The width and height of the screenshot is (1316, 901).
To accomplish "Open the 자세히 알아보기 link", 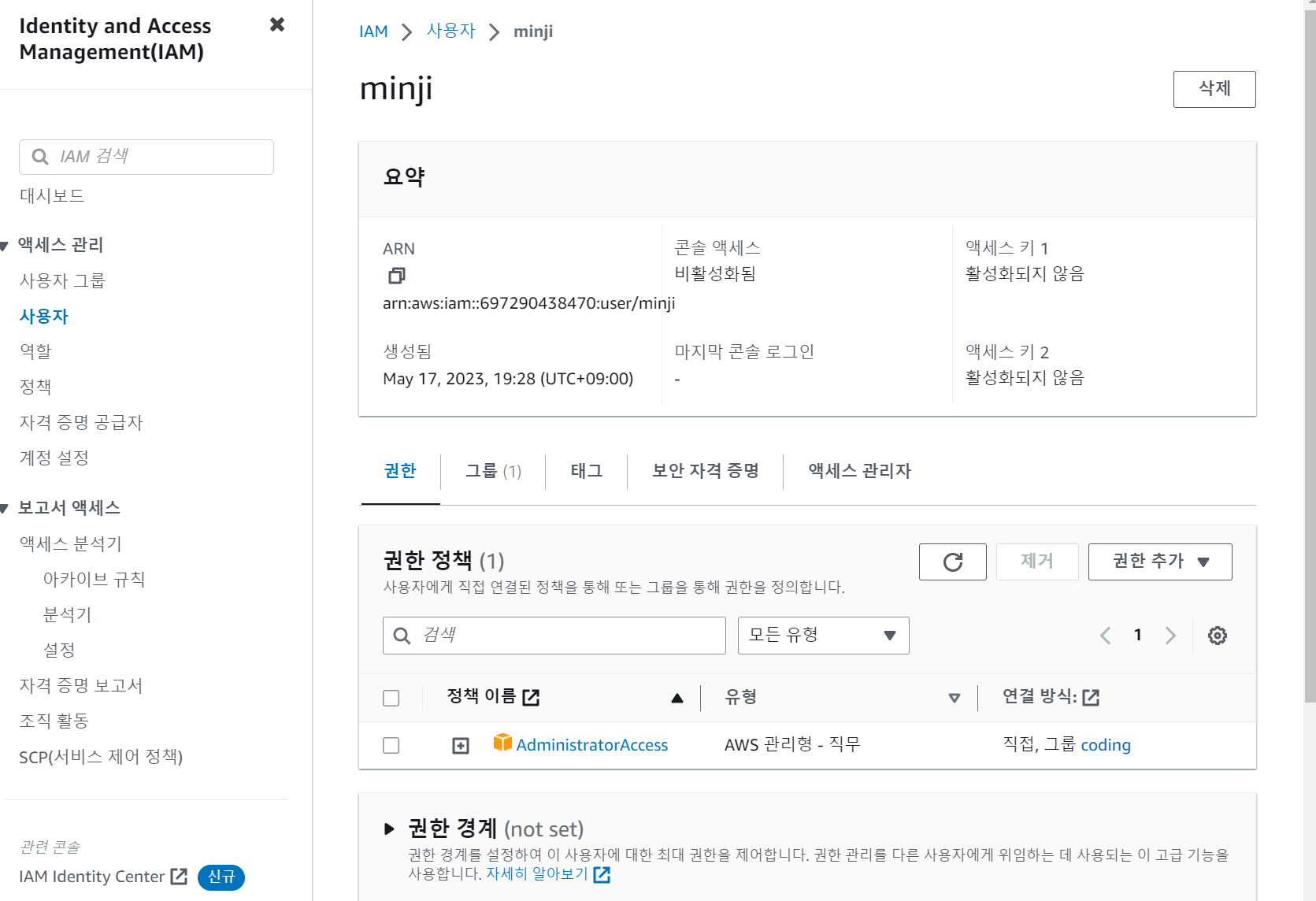I will 537,873.
